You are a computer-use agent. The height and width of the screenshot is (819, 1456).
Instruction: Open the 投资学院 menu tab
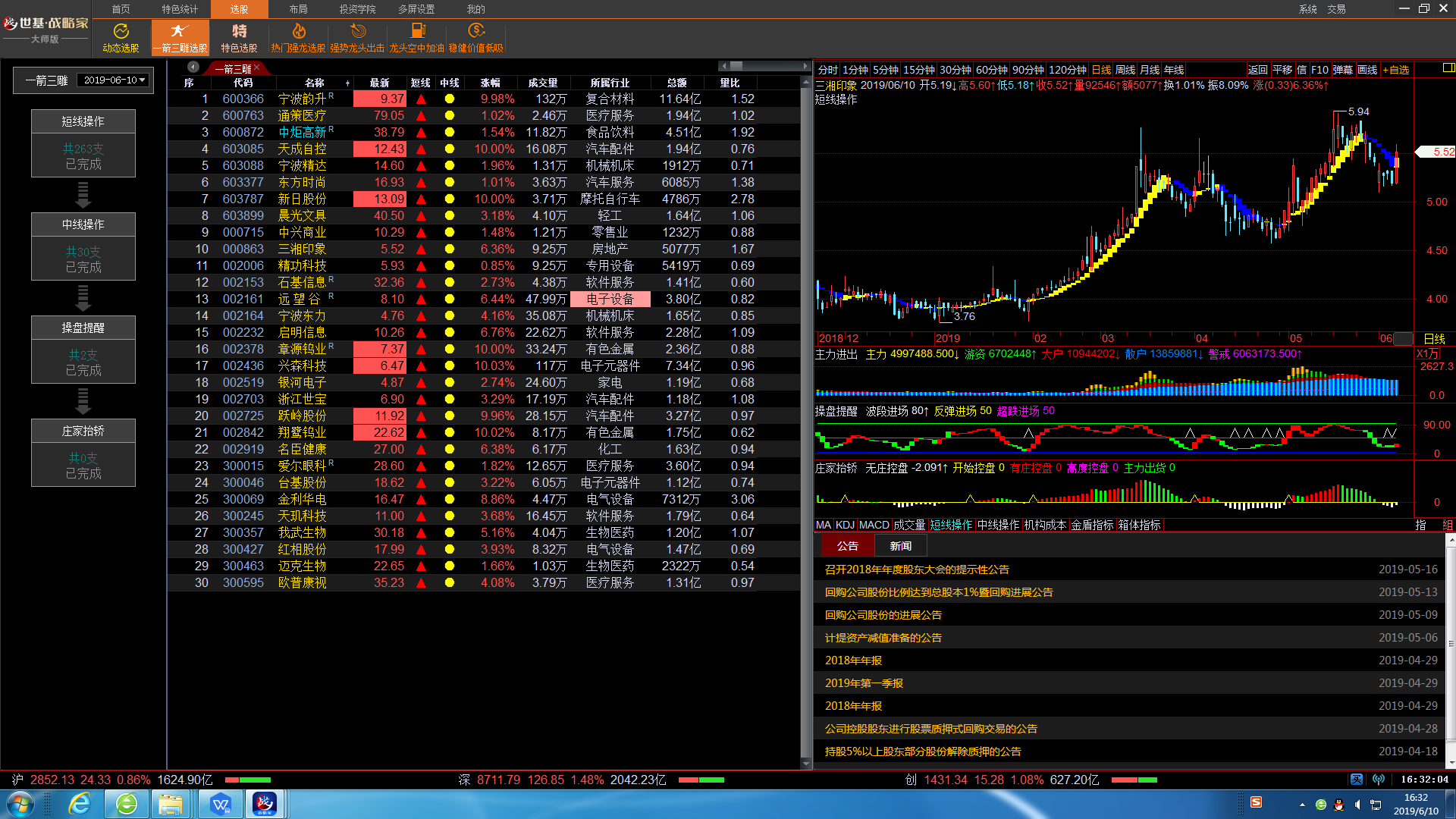tap(357, 9)
